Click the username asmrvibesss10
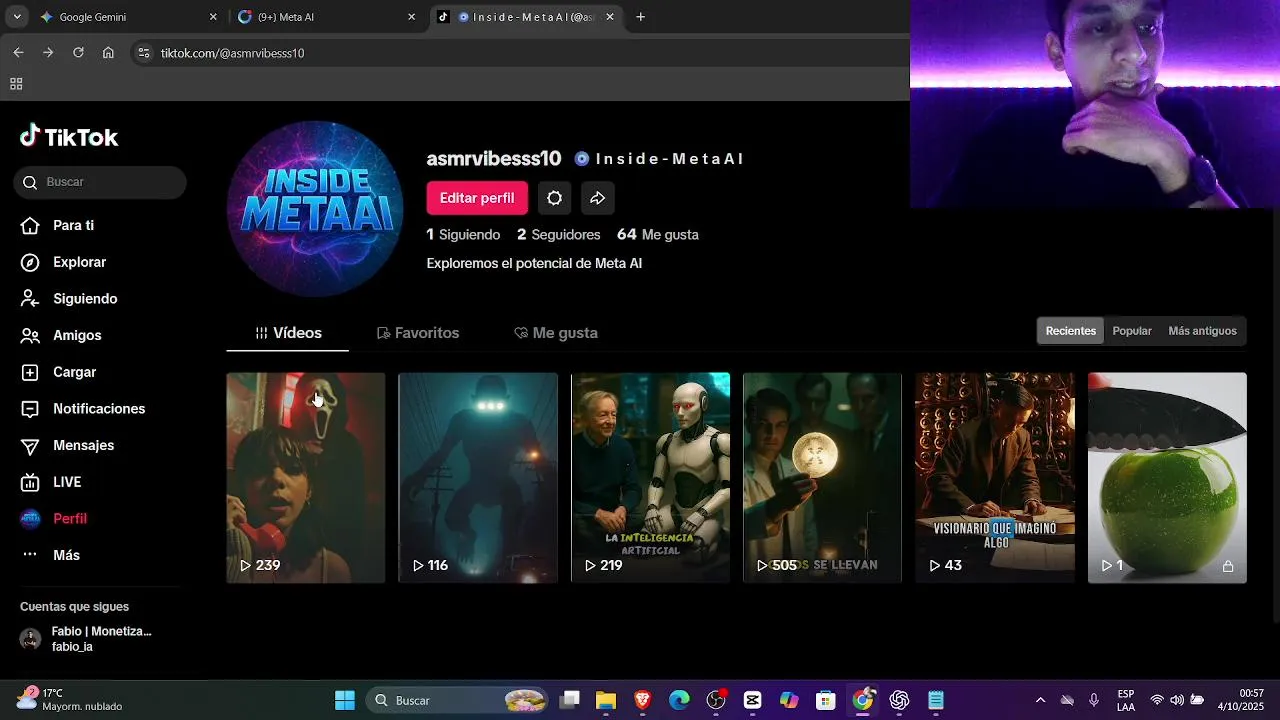 coord(494,158)
